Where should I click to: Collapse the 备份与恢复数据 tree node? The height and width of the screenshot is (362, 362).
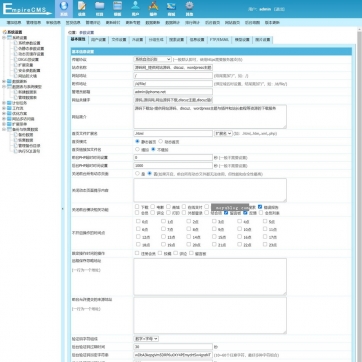coord(4,129)
